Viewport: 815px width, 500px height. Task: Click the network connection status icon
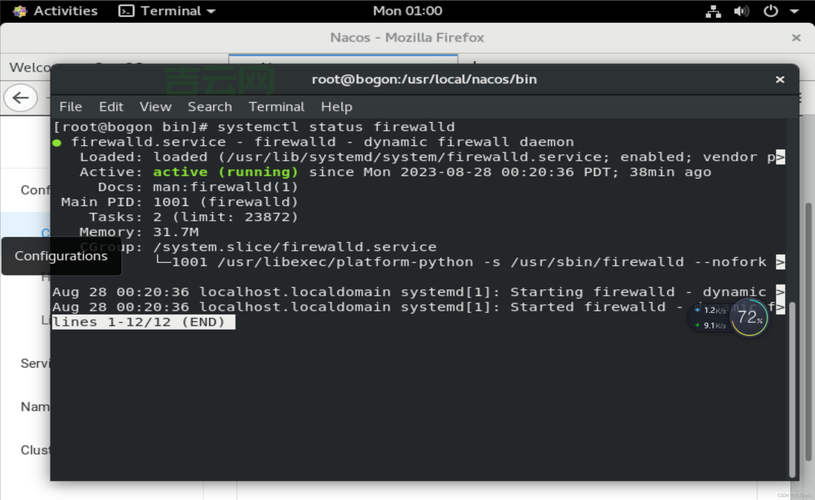[x=713, y=11]
